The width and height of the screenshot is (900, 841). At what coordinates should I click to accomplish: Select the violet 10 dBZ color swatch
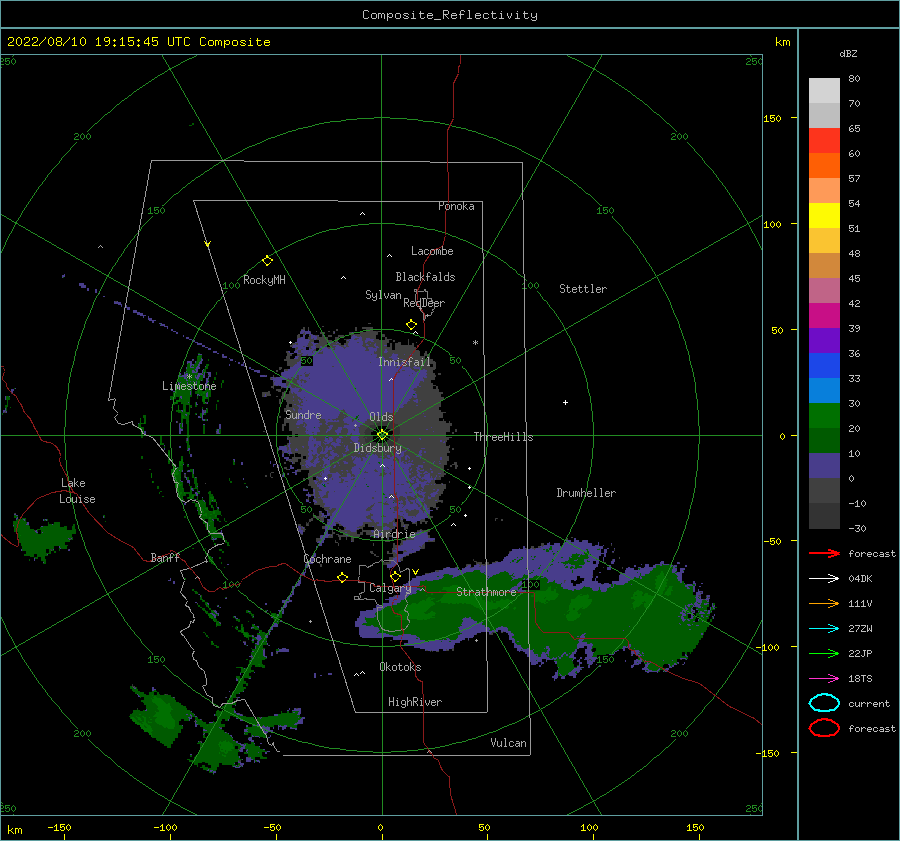pyautogui.click(x=824, y=465)
